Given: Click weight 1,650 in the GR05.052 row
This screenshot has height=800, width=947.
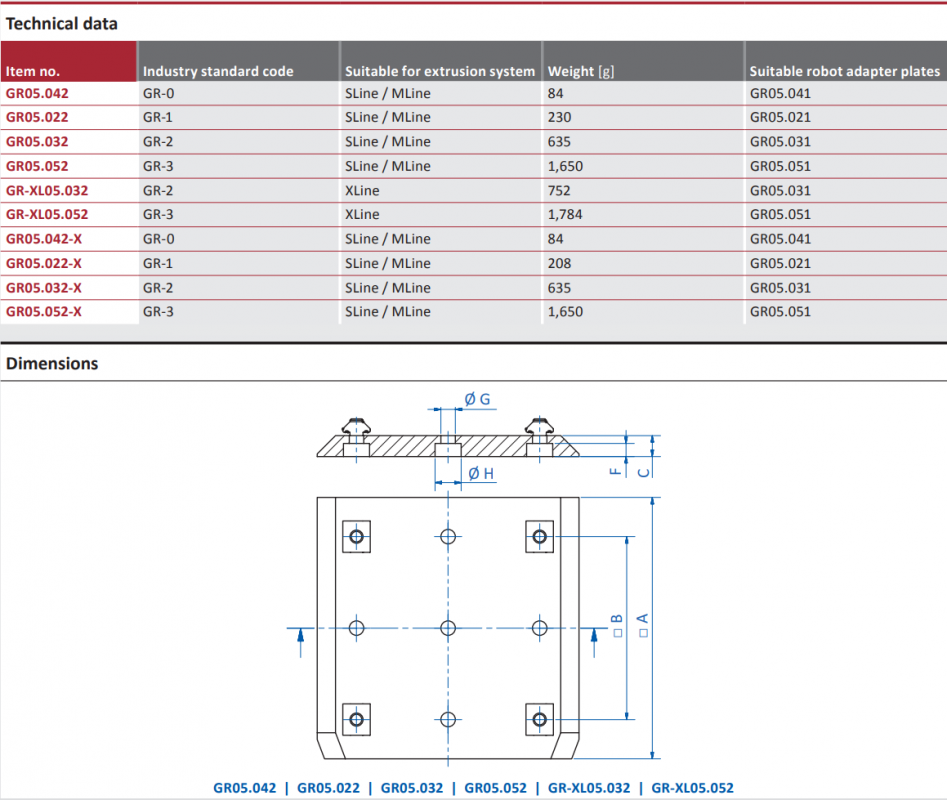Looking at the screenshot, I should pos(565,166).
